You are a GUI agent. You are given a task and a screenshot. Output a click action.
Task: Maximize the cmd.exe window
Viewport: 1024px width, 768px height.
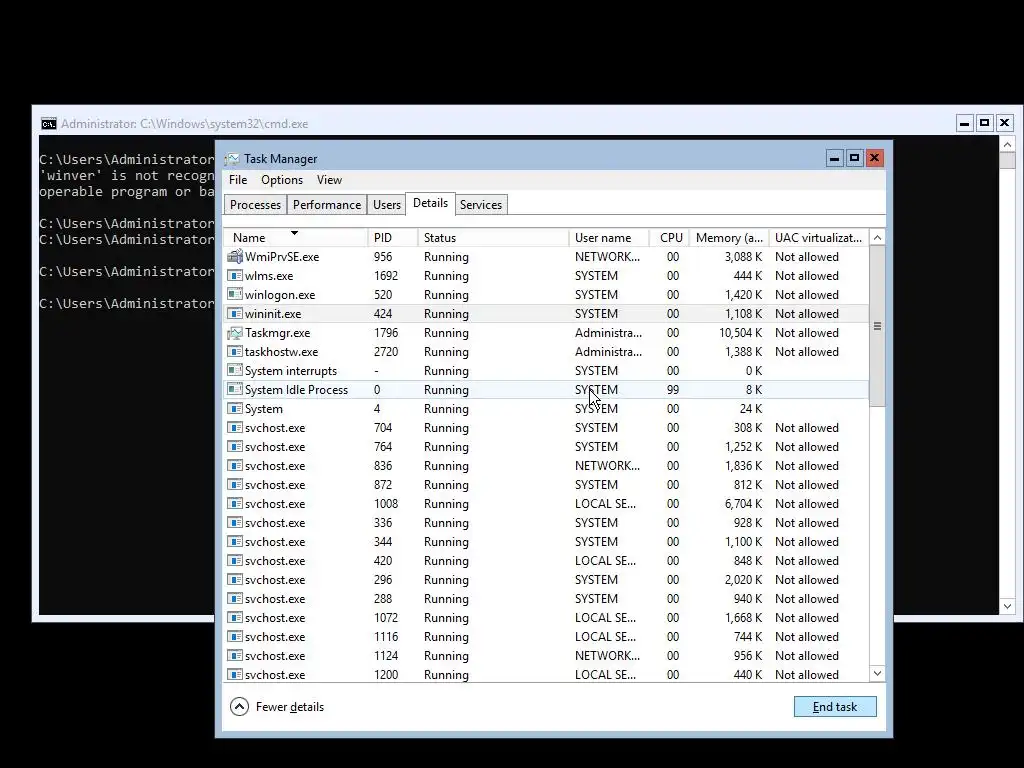pos(985,123)
